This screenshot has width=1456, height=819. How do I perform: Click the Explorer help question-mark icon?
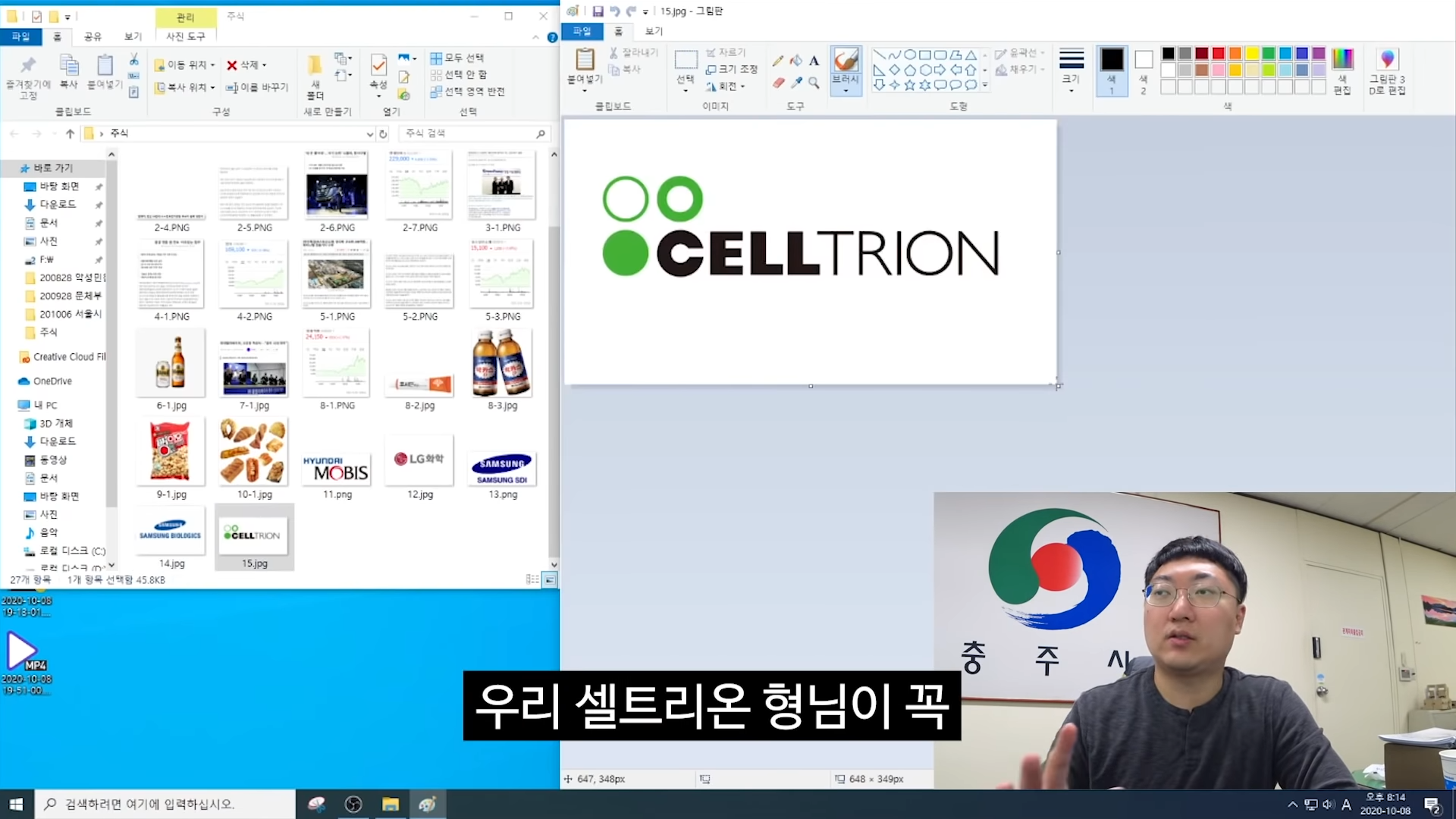pyautogui.click(x=552, y=37)
